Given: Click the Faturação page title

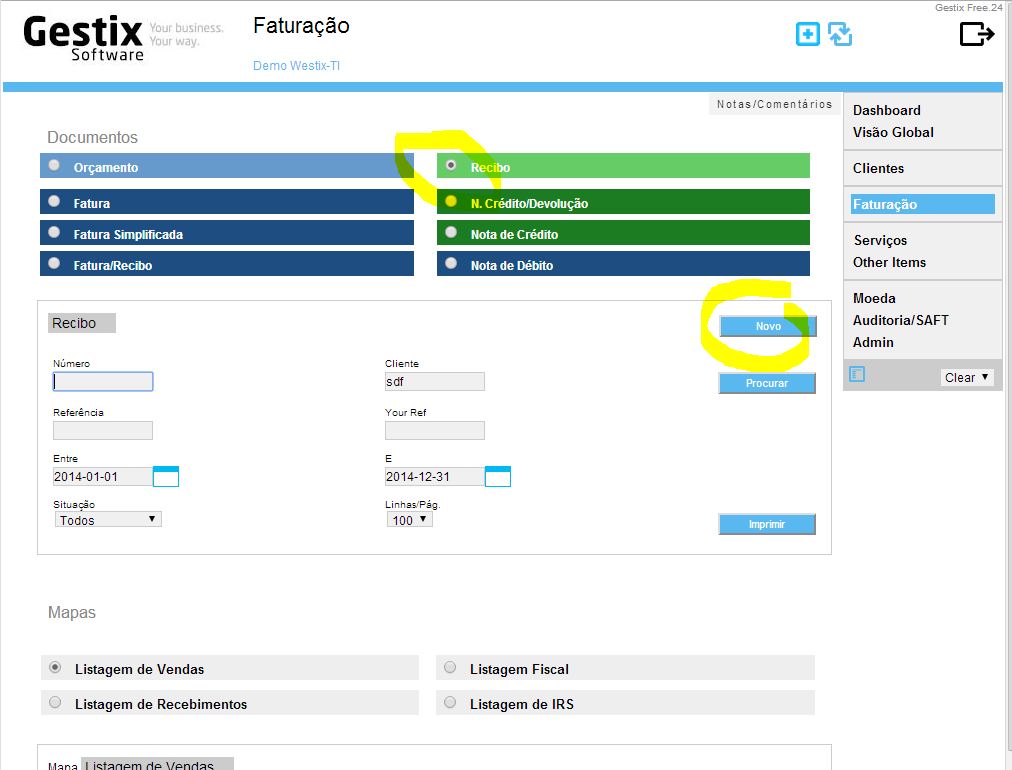Looking at the screenshot, I should point(301,26).
